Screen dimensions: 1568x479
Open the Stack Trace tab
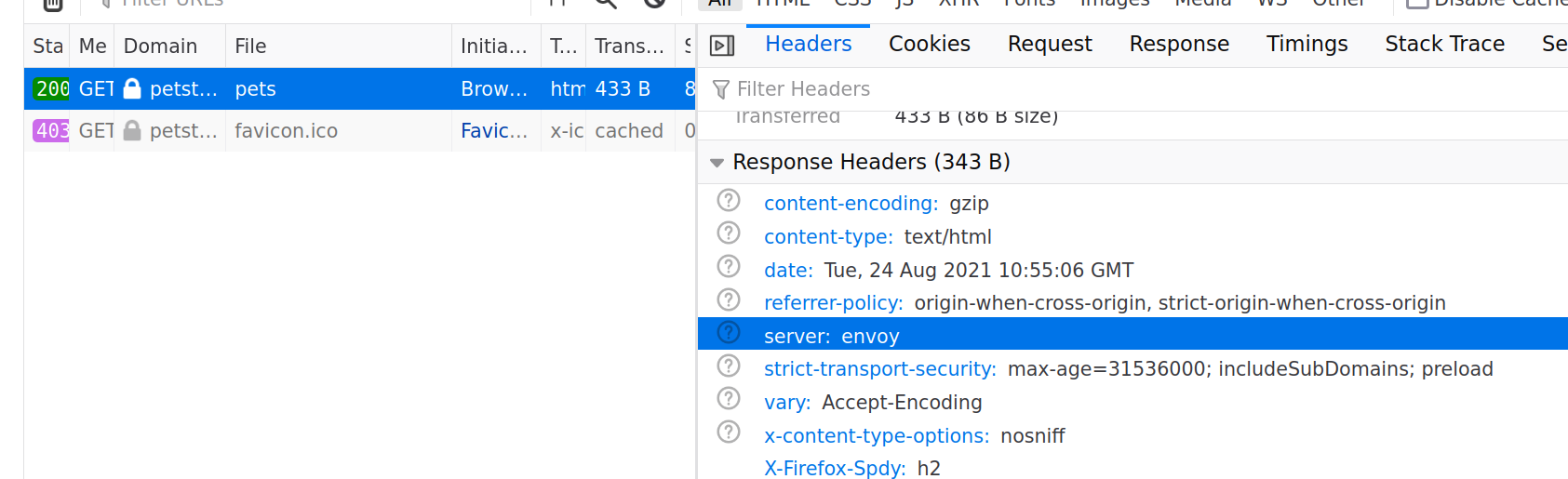pyautogui.click(x=1444, y=44)
